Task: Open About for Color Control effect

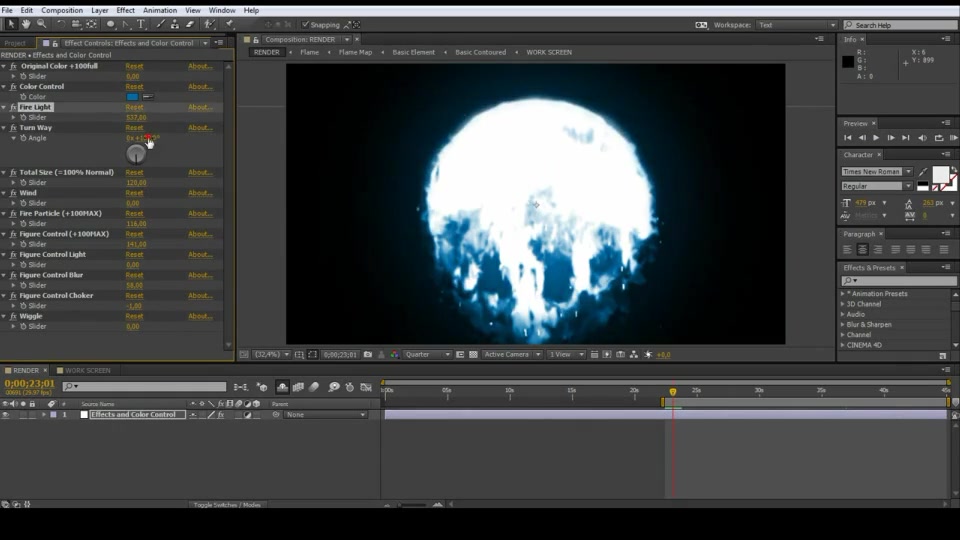Action: (200, 87)
